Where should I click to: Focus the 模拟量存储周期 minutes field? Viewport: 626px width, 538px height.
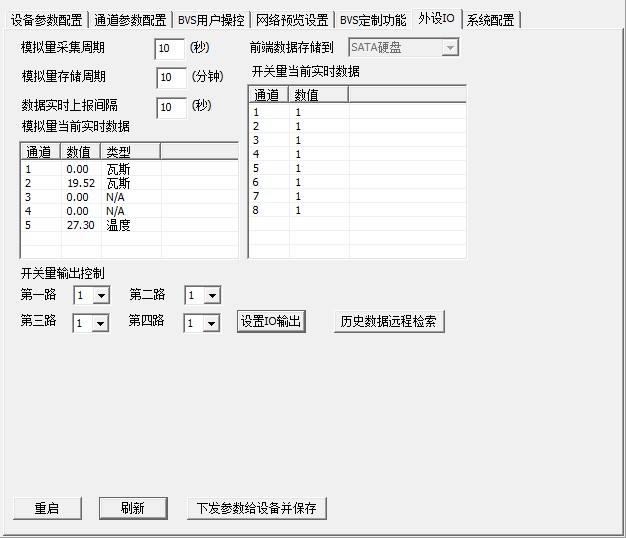tap(170, 77)
